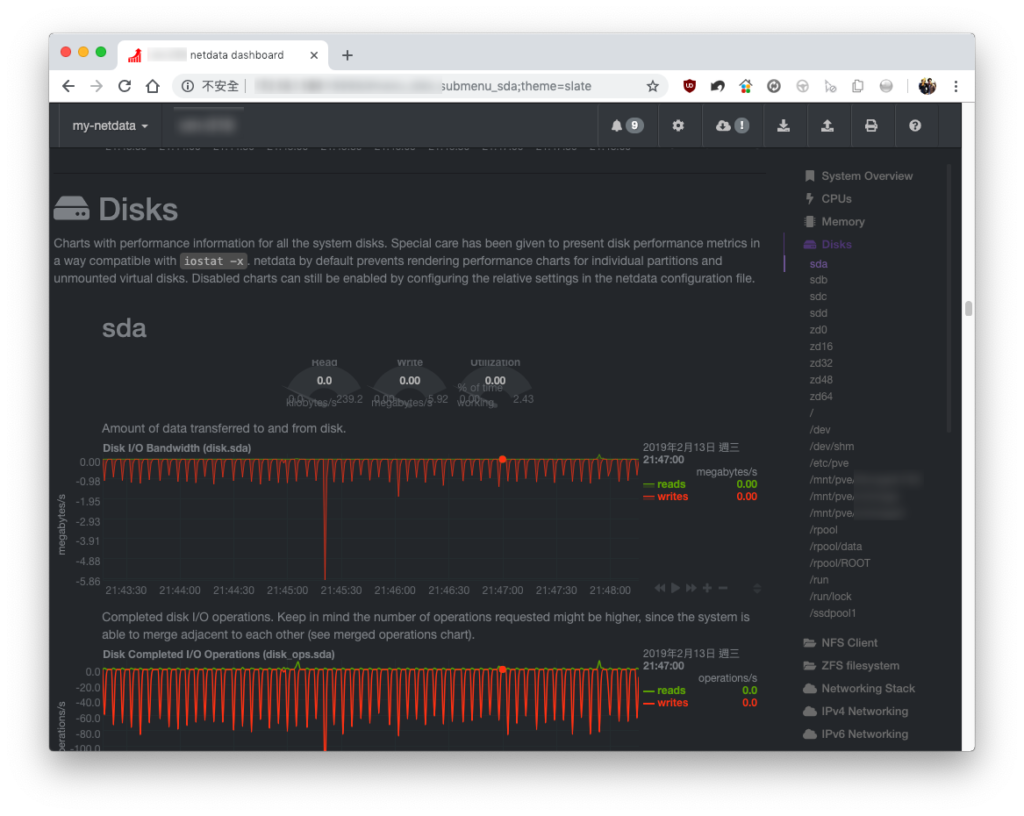
Task: Click the sda Write gauge
Action: (x=409, y=384)
